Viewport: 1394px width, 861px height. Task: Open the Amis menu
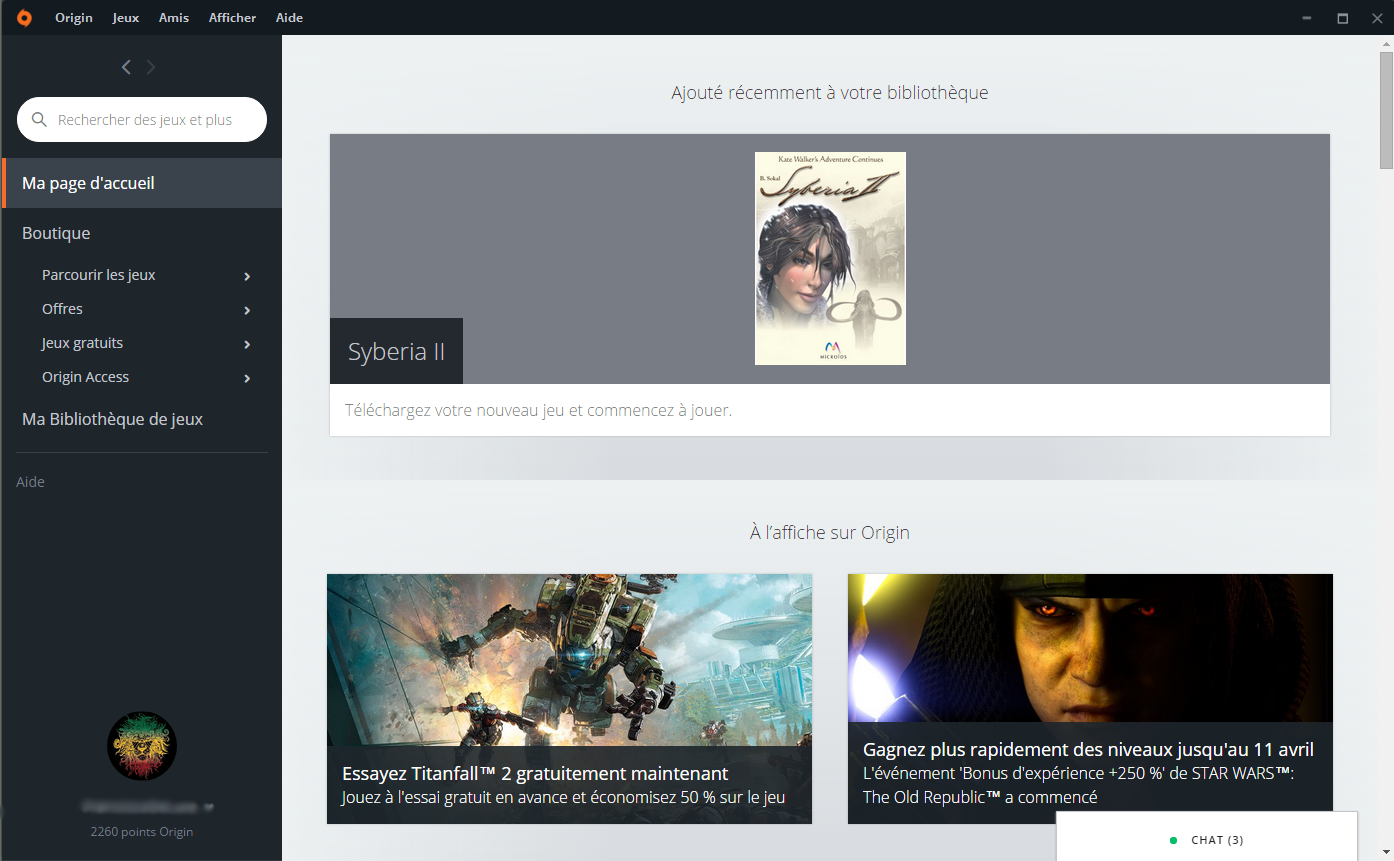click(174, 18)
